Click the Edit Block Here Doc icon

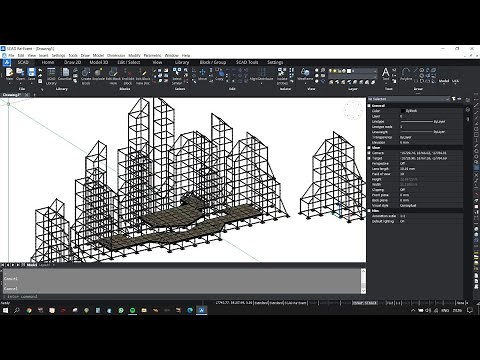pyautogui.click(x=143, y=75)
